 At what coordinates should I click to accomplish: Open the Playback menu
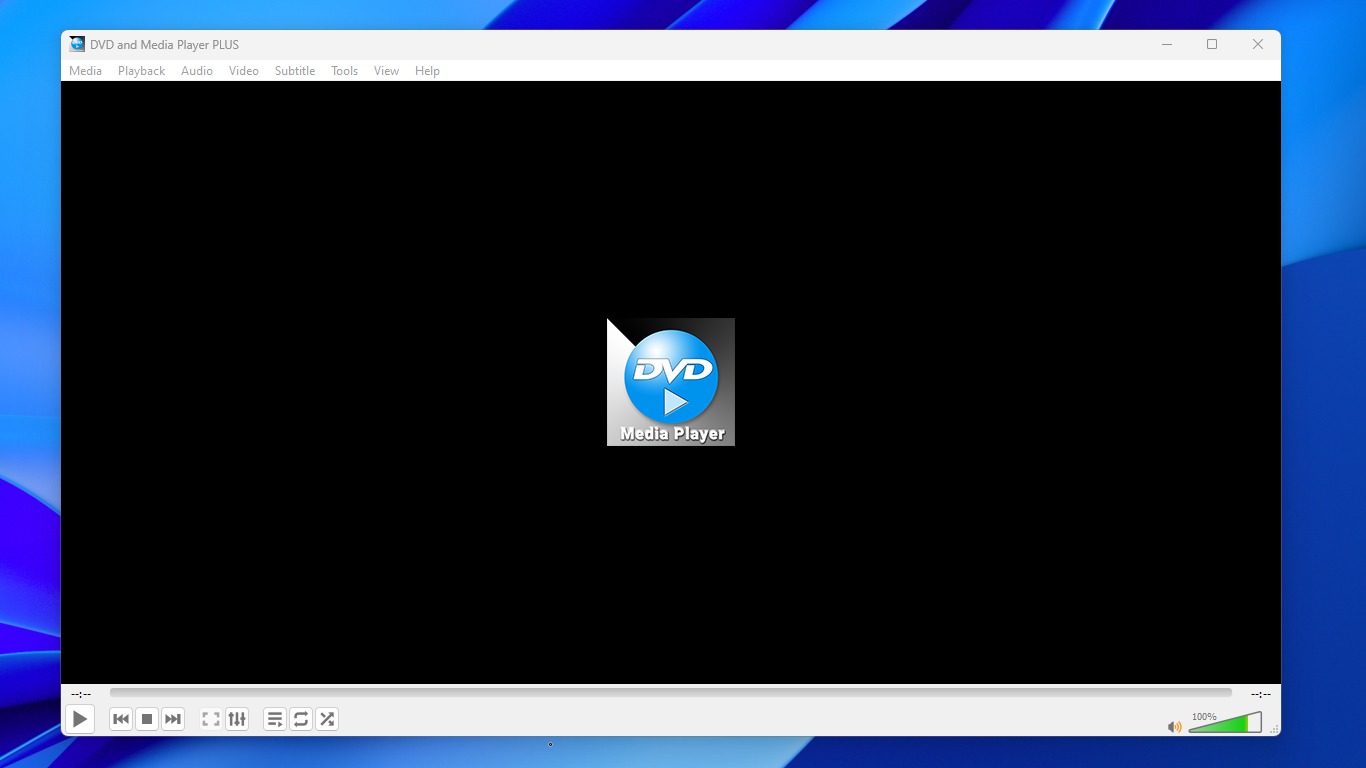[x=141, y=70]
